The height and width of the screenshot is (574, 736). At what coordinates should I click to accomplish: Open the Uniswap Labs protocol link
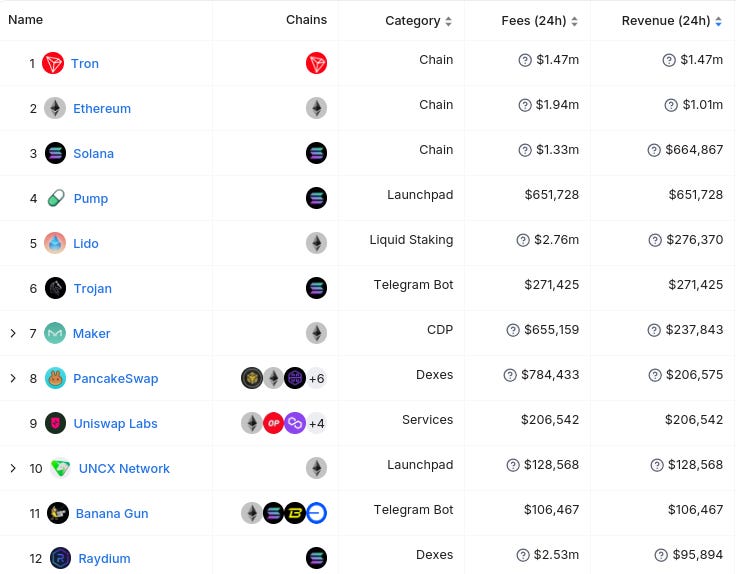(115, 424)
